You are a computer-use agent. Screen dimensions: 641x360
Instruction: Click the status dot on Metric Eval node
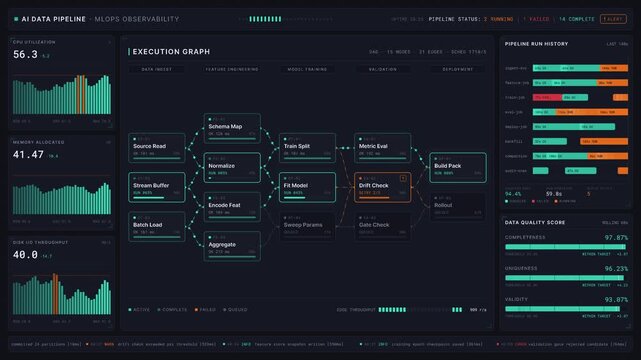pos(361,139)
